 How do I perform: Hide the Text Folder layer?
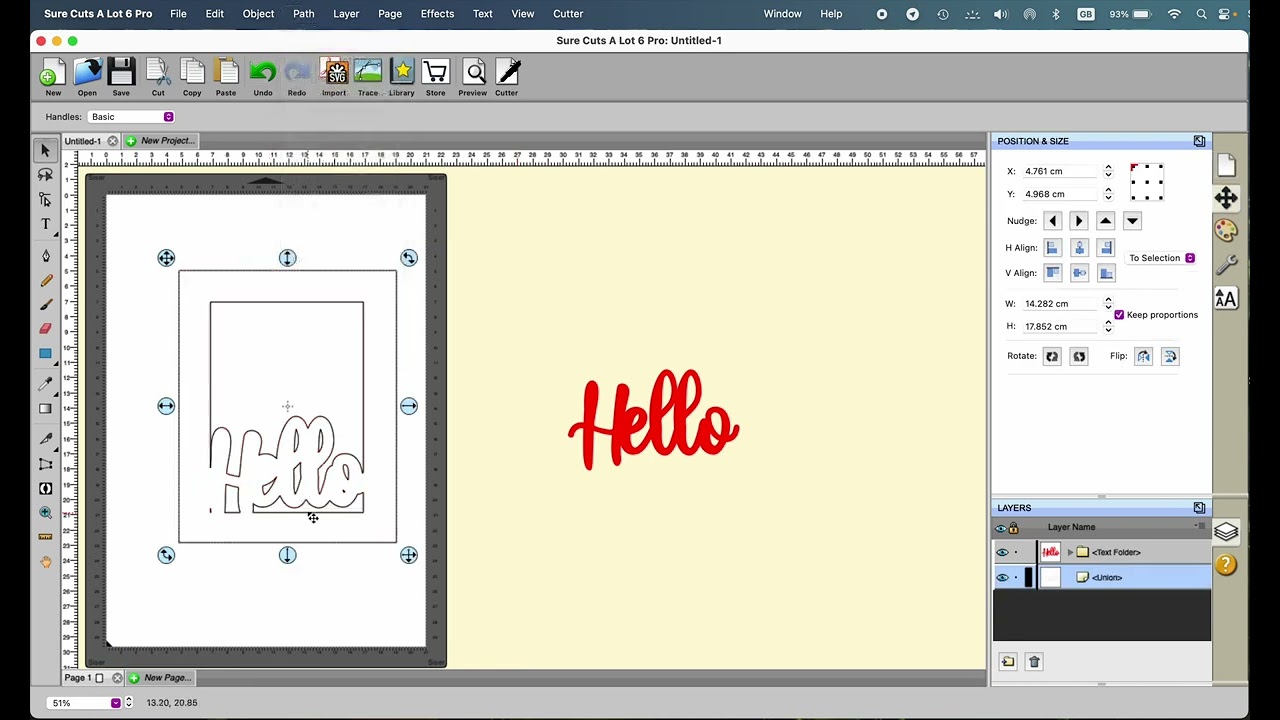(x=1002, y=552)
